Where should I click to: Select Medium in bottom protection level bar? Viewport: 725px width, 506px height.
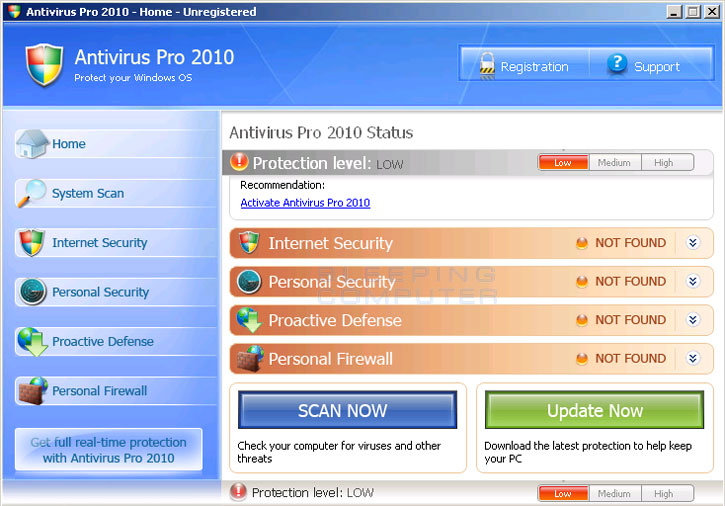(614, 494)
